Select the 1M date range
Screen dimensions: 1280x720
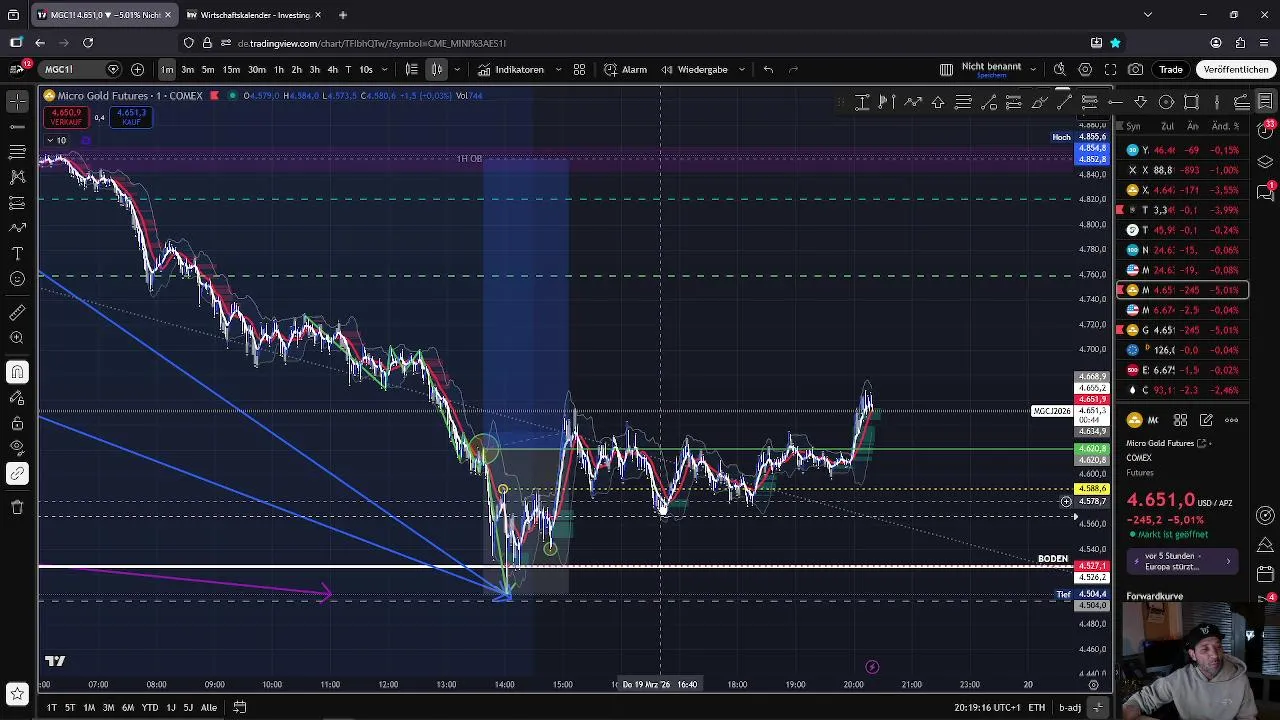[89, 707]
